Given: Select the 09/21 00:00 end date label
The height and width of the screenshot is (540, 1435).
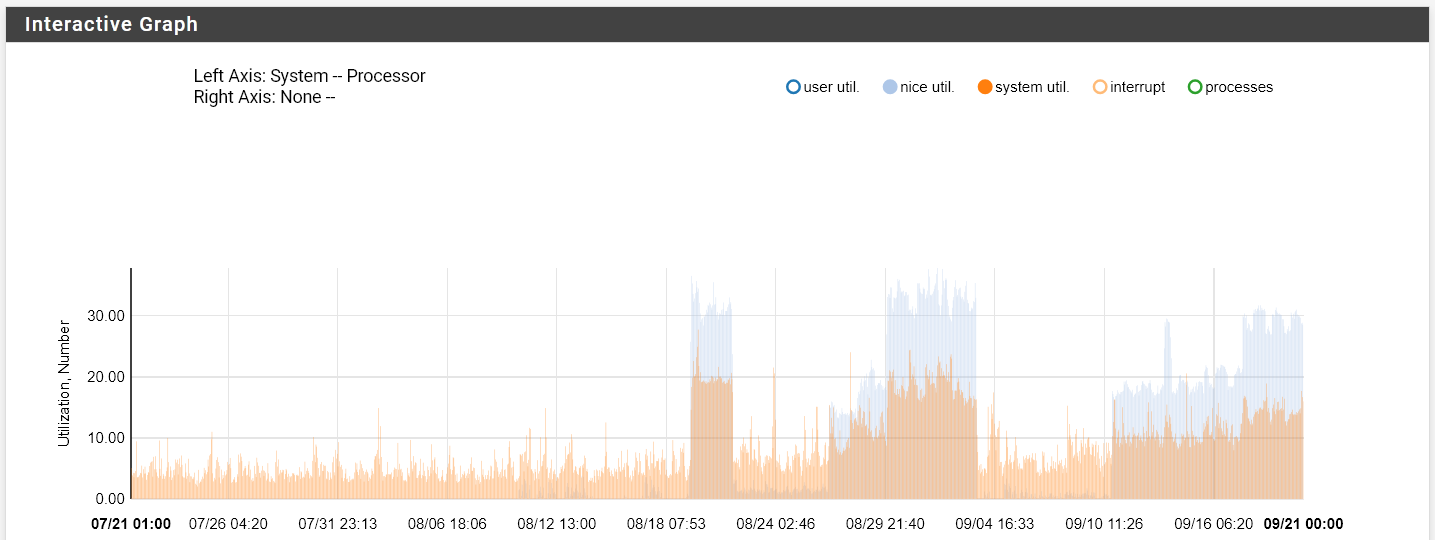Looking at the screenshot, I should [1303, 523].
